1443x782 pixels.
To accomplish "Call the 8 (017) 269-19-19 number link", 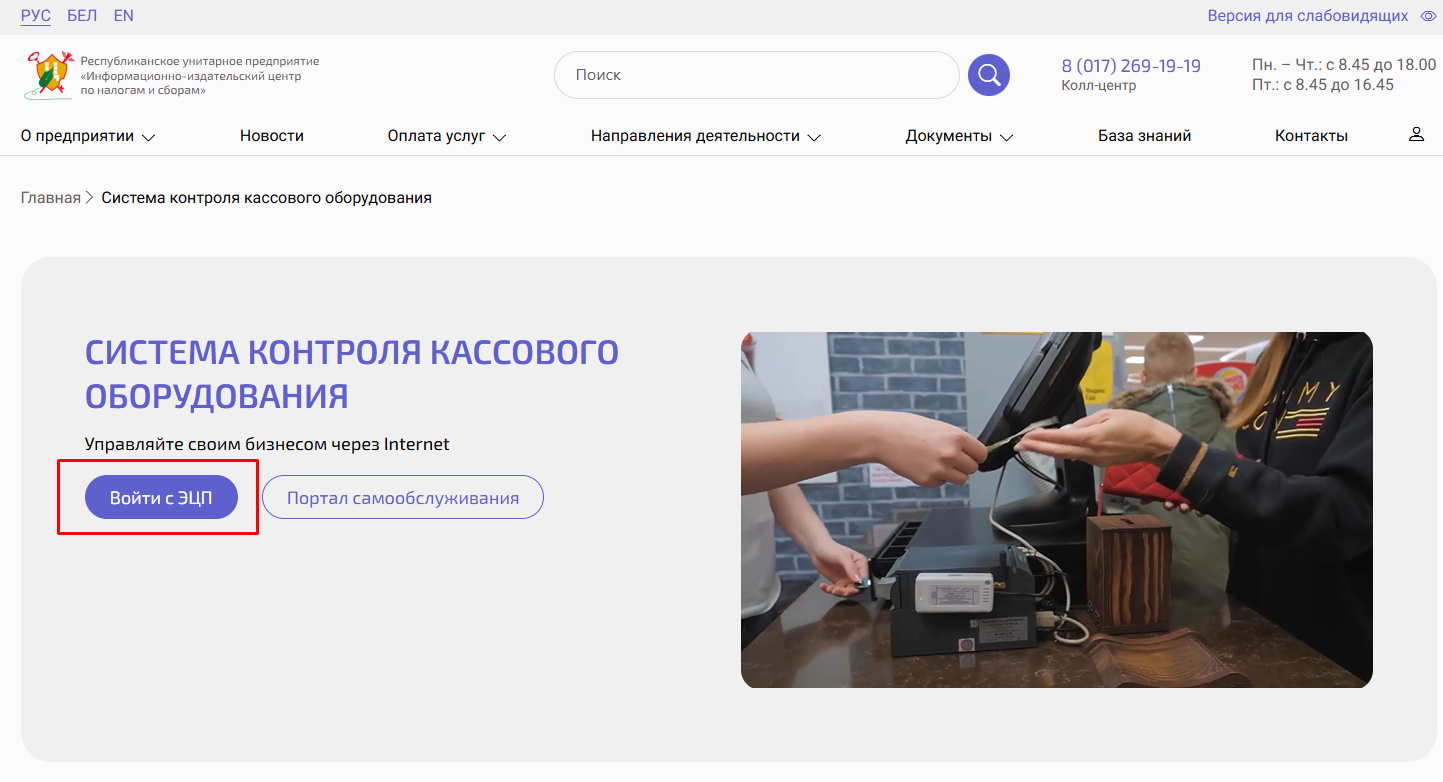I will pyautogui.click(x=1131, y=66).
